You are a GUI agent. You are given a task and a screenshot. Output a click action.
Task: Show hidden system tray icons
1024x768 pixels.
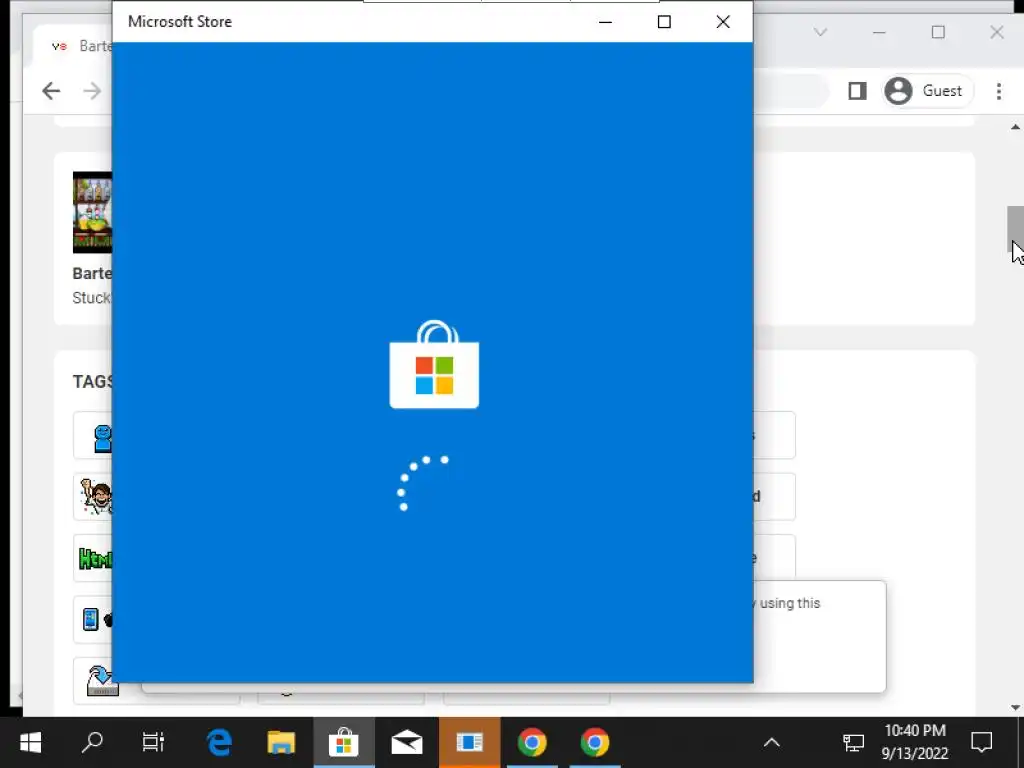[772, 743]
